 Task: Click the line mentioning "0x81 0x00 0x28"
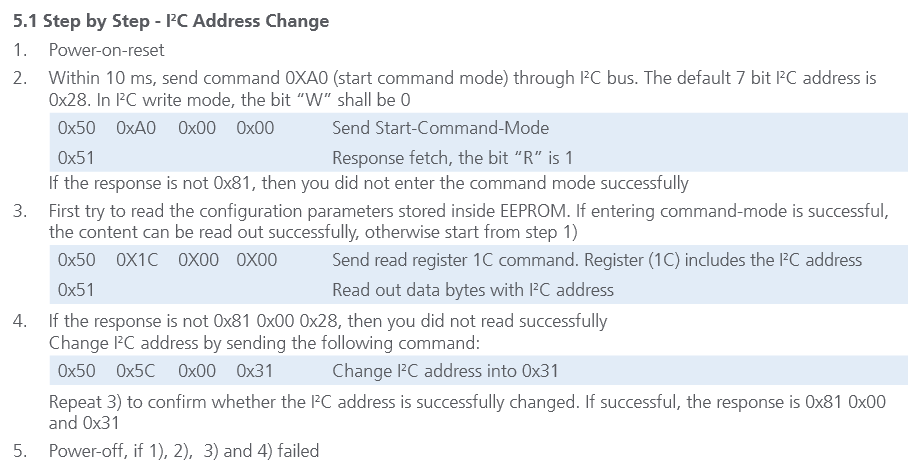pyautogui.click(x=327, y=321)
